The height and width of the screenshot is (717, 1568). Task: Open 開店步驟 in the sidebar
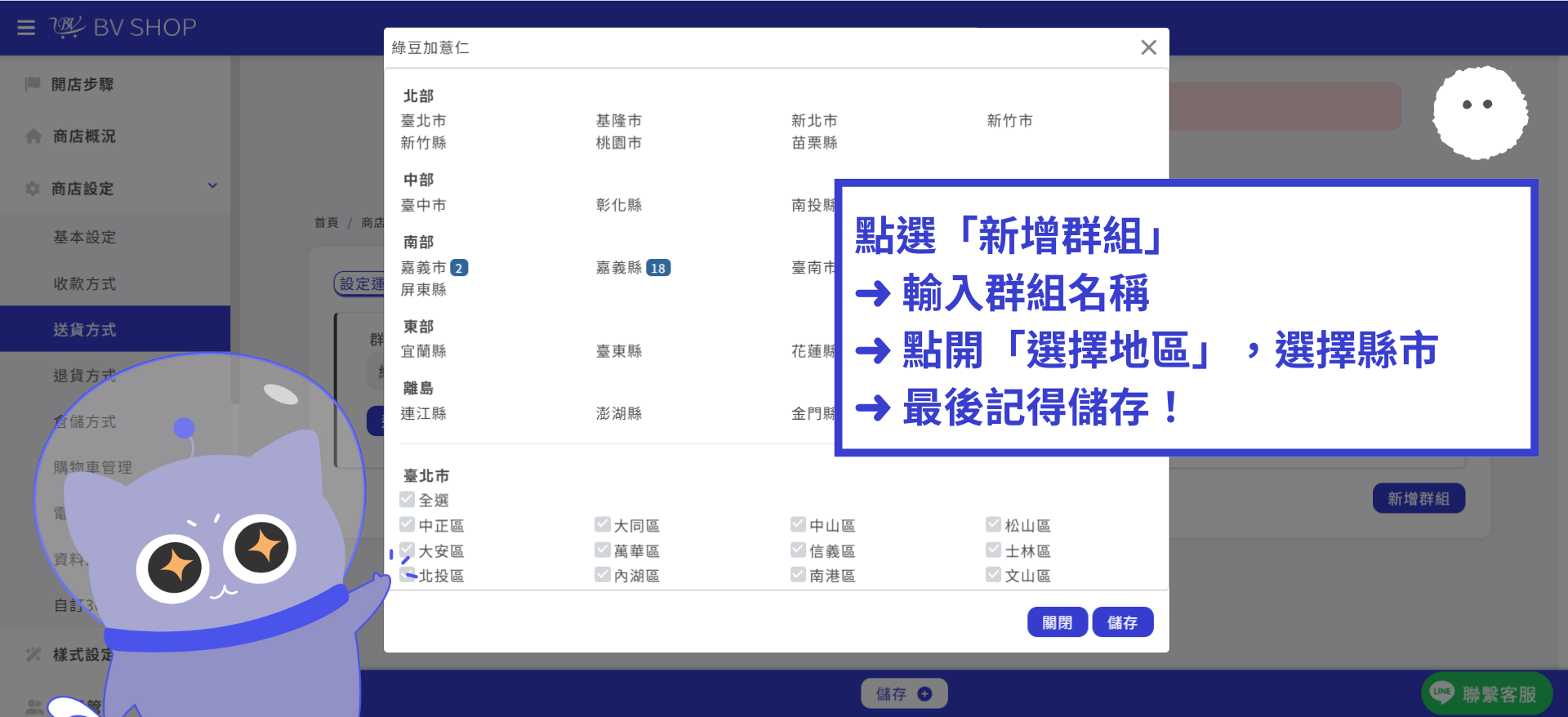point(82,84)
